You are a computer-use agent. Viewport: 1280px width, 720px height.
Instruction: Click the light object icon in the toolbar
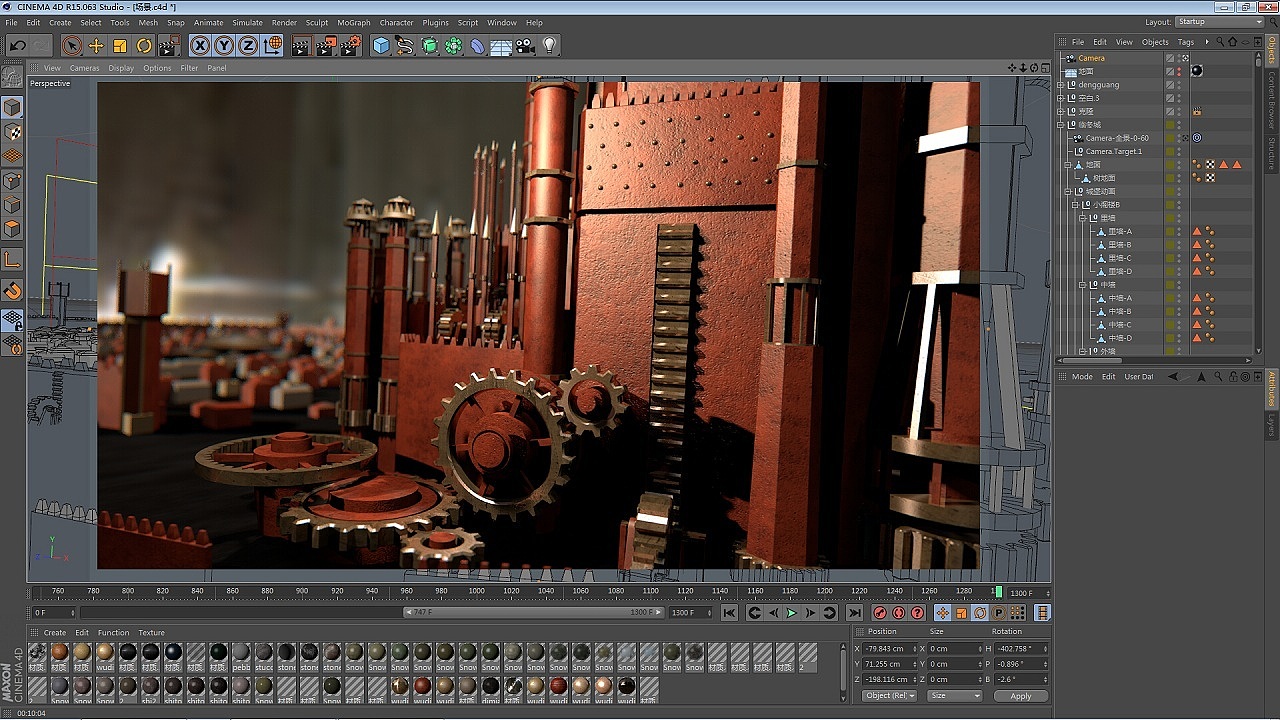(549, 45)
